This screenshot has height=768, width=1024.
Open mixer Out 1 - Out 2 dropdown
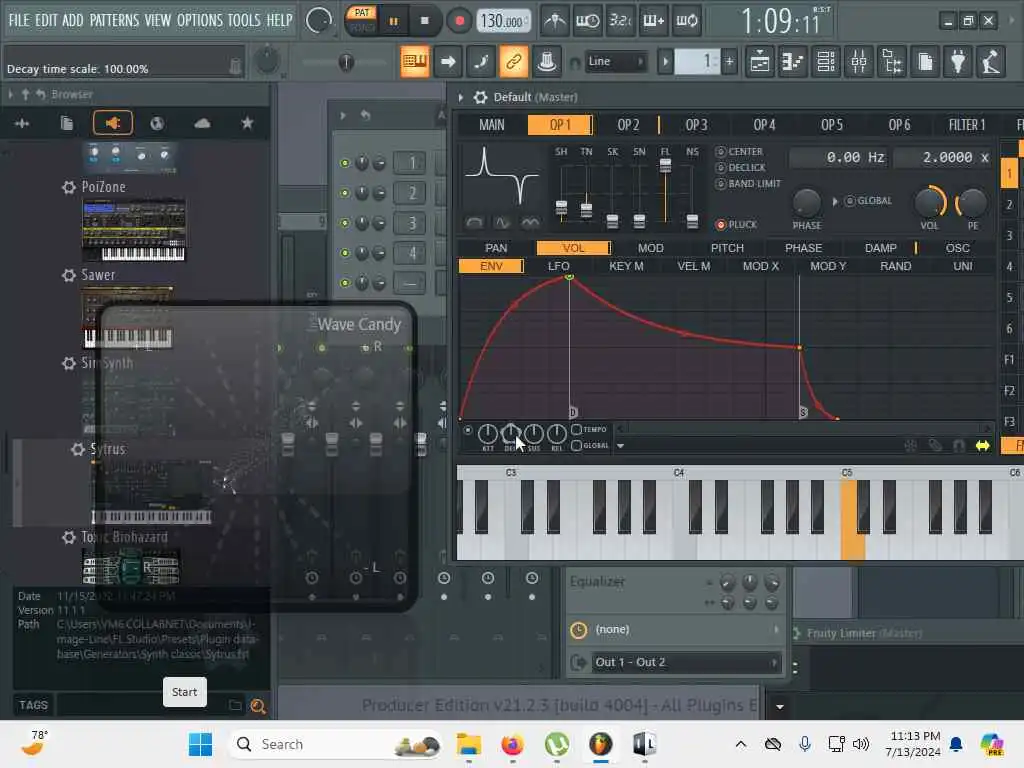pyautogui.click(x=686, y=662)
